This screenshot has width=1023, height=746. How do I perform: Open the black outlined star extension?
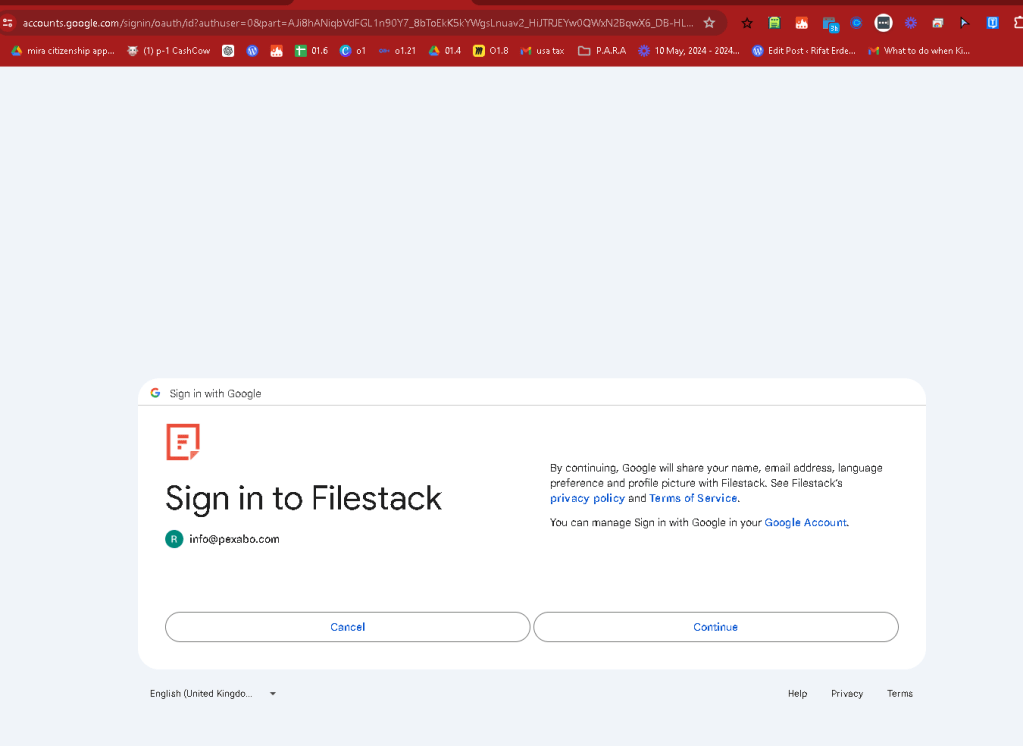[747, 23]
